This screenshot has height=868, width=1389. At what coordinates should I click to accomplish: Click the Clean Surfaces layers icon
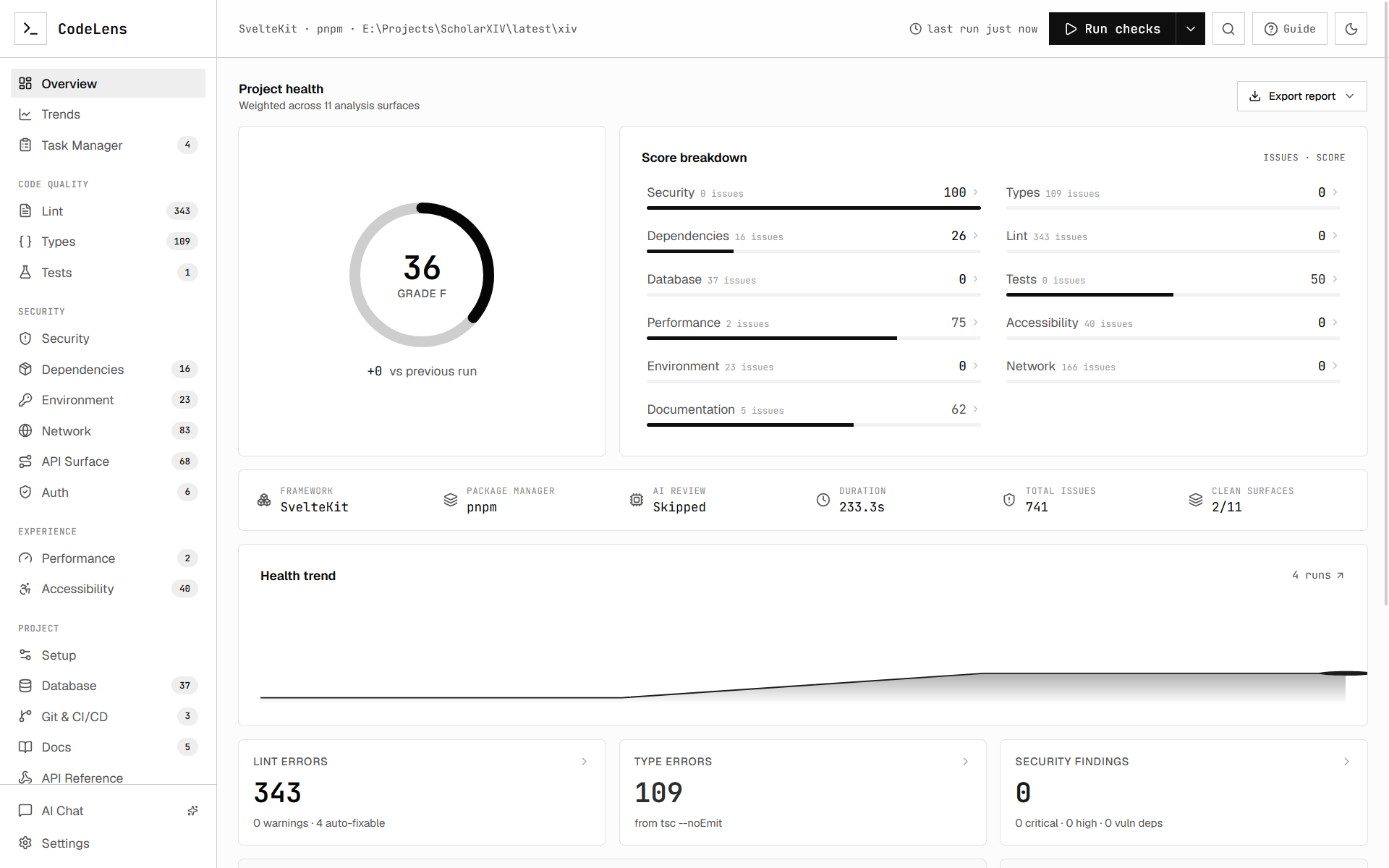1196,500
